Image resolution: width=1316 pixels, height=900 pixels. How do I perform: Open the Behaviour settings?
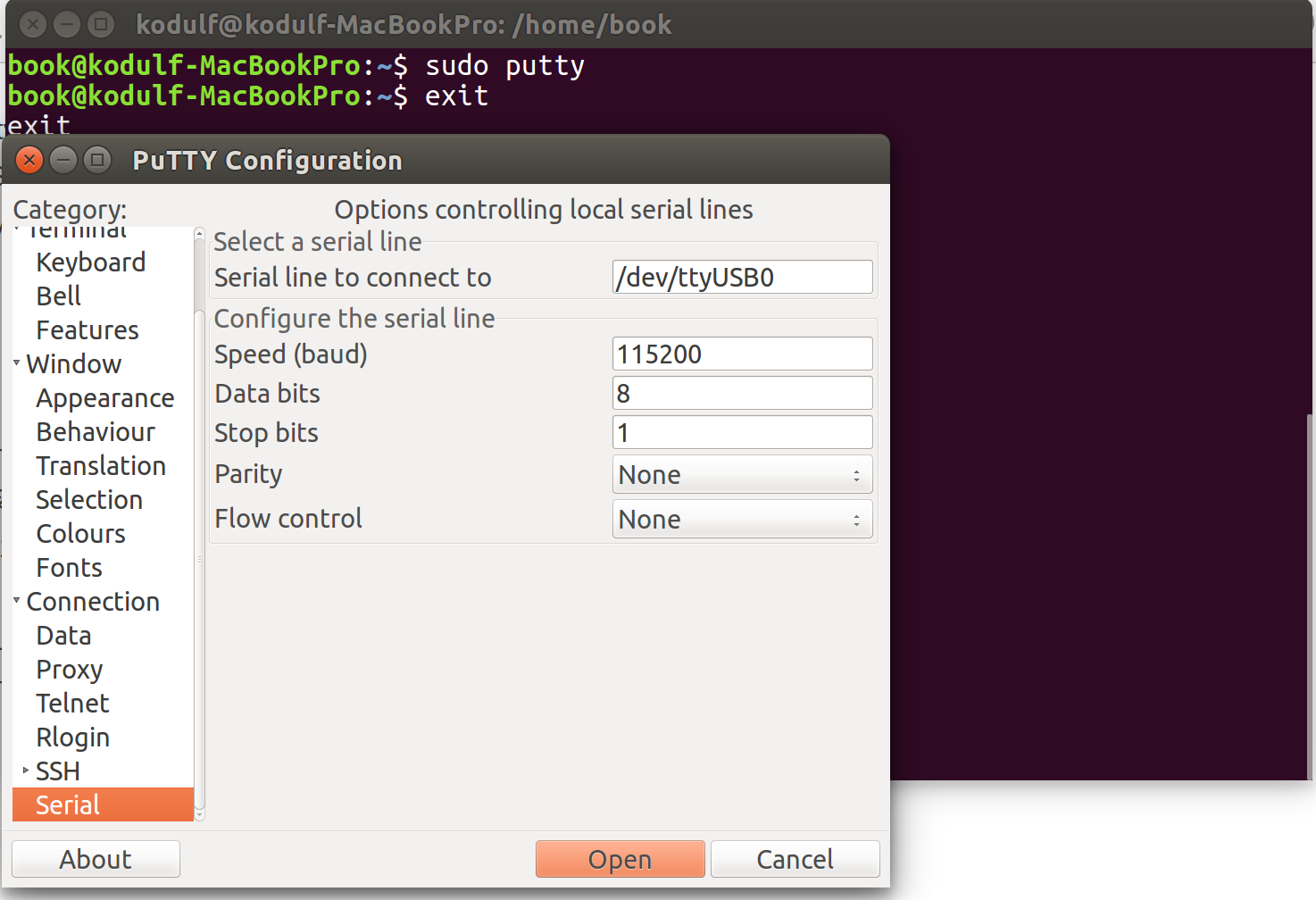(96, 431)
